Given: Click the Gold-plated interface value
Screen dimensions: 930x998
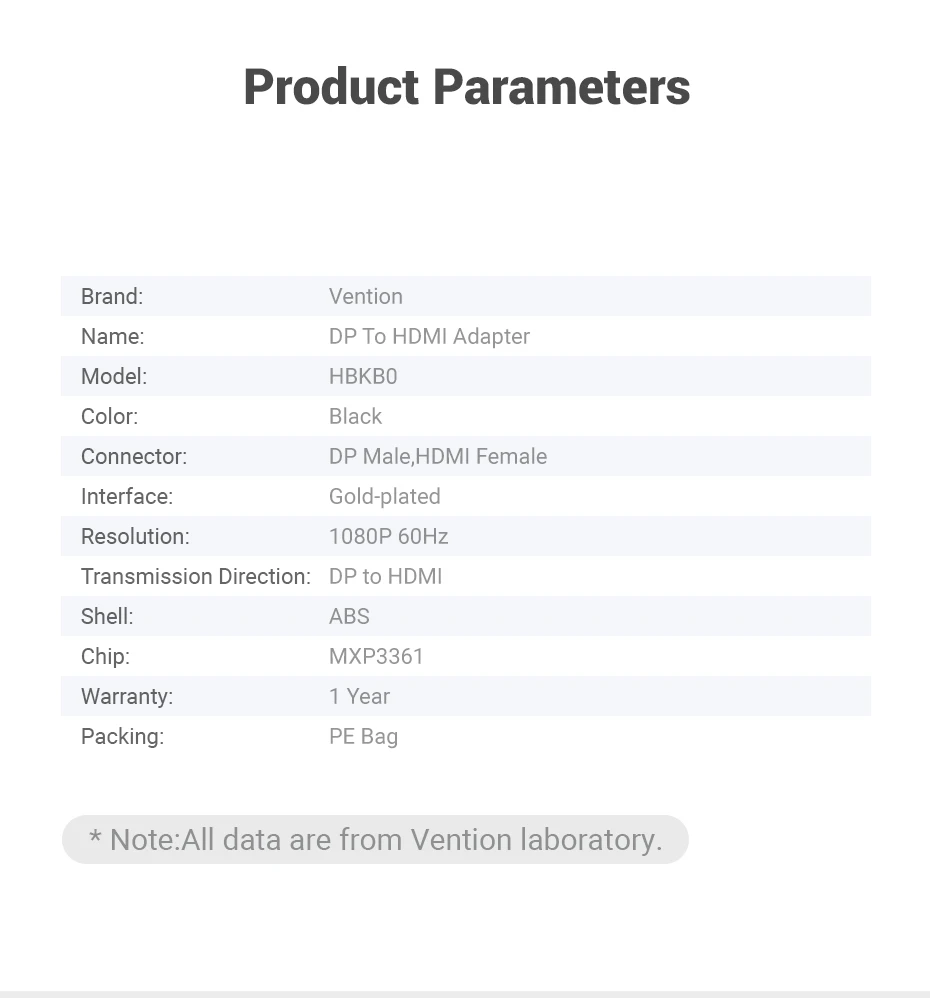Looking at the screenshot, I should [384, 496].
